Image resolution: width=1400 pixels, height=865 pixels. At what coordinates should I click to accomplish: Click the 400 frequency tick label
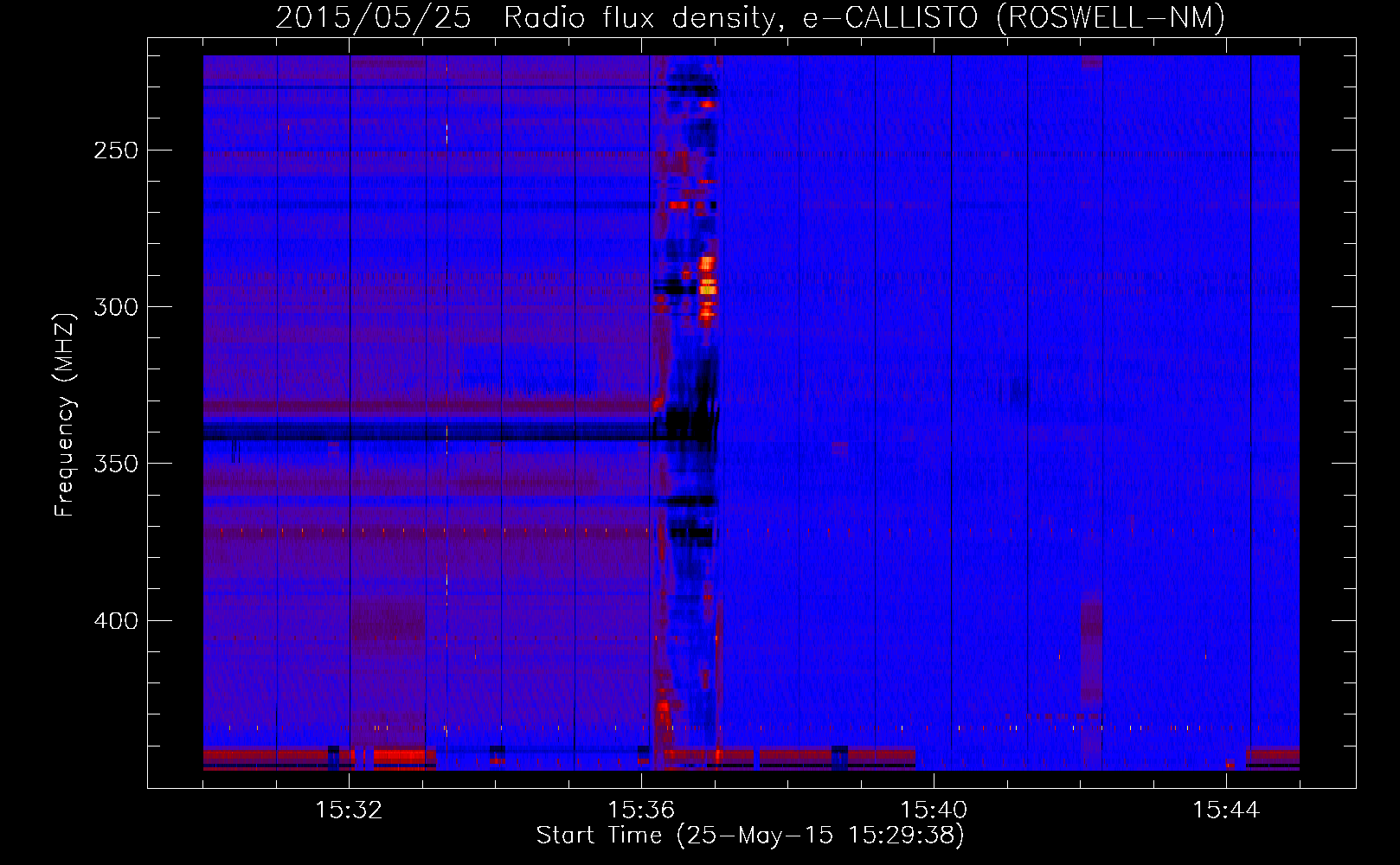point(116,621)
